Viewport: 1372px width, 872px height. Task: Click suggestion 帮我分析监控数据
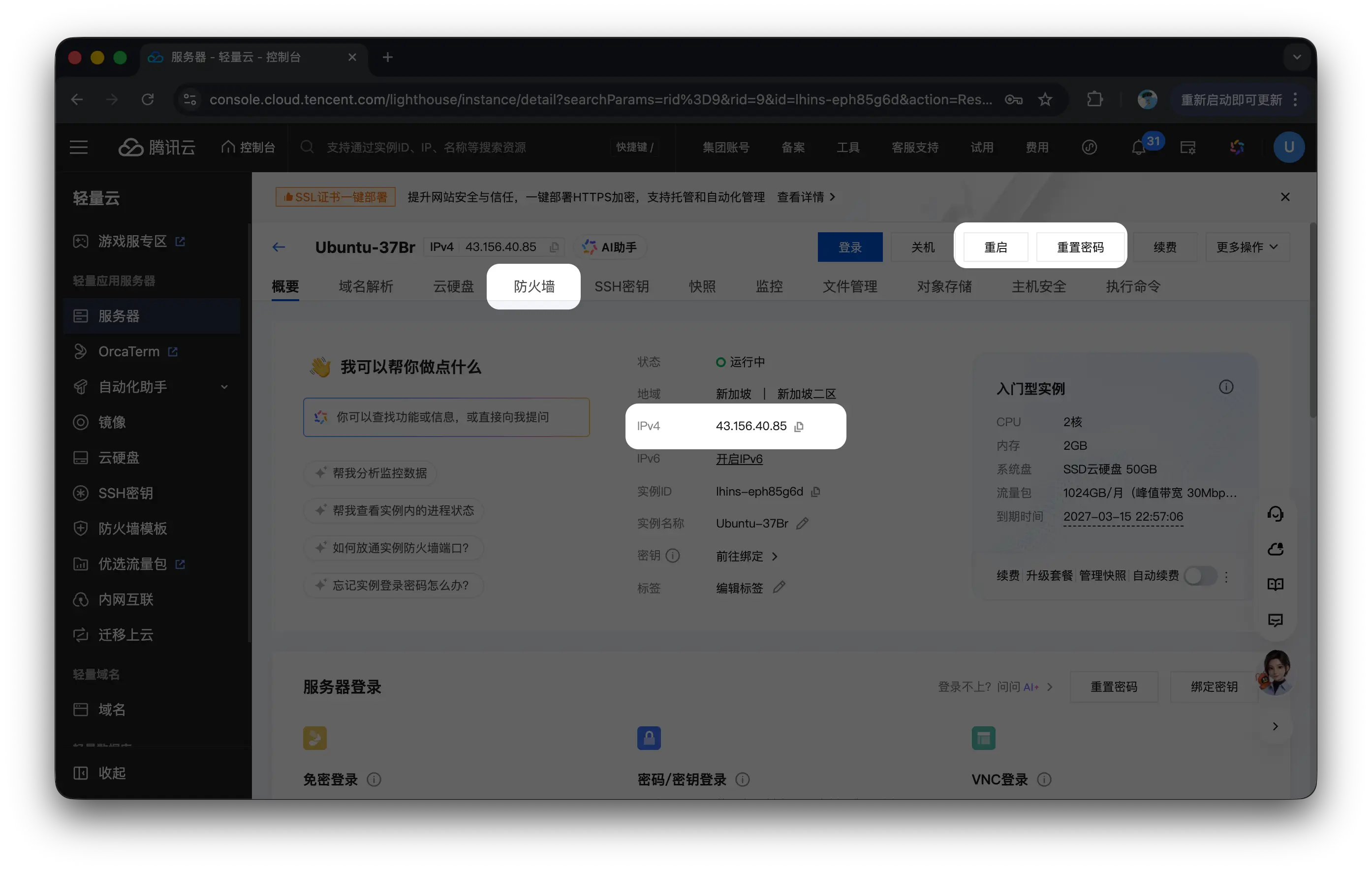(x=371, y=473)
